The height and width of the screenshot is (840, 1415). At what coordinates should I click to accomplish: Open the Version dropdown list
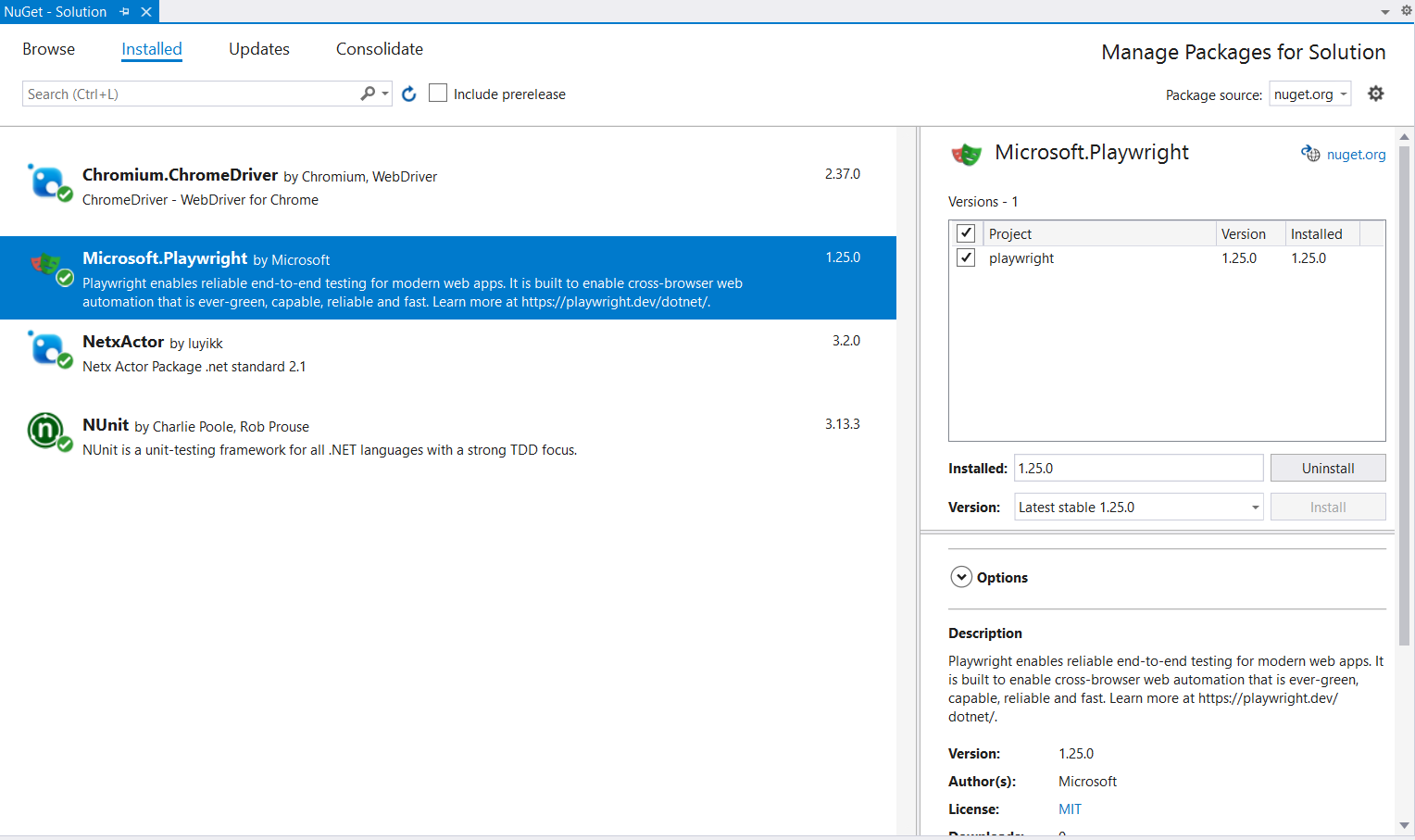click(1138, 507)
